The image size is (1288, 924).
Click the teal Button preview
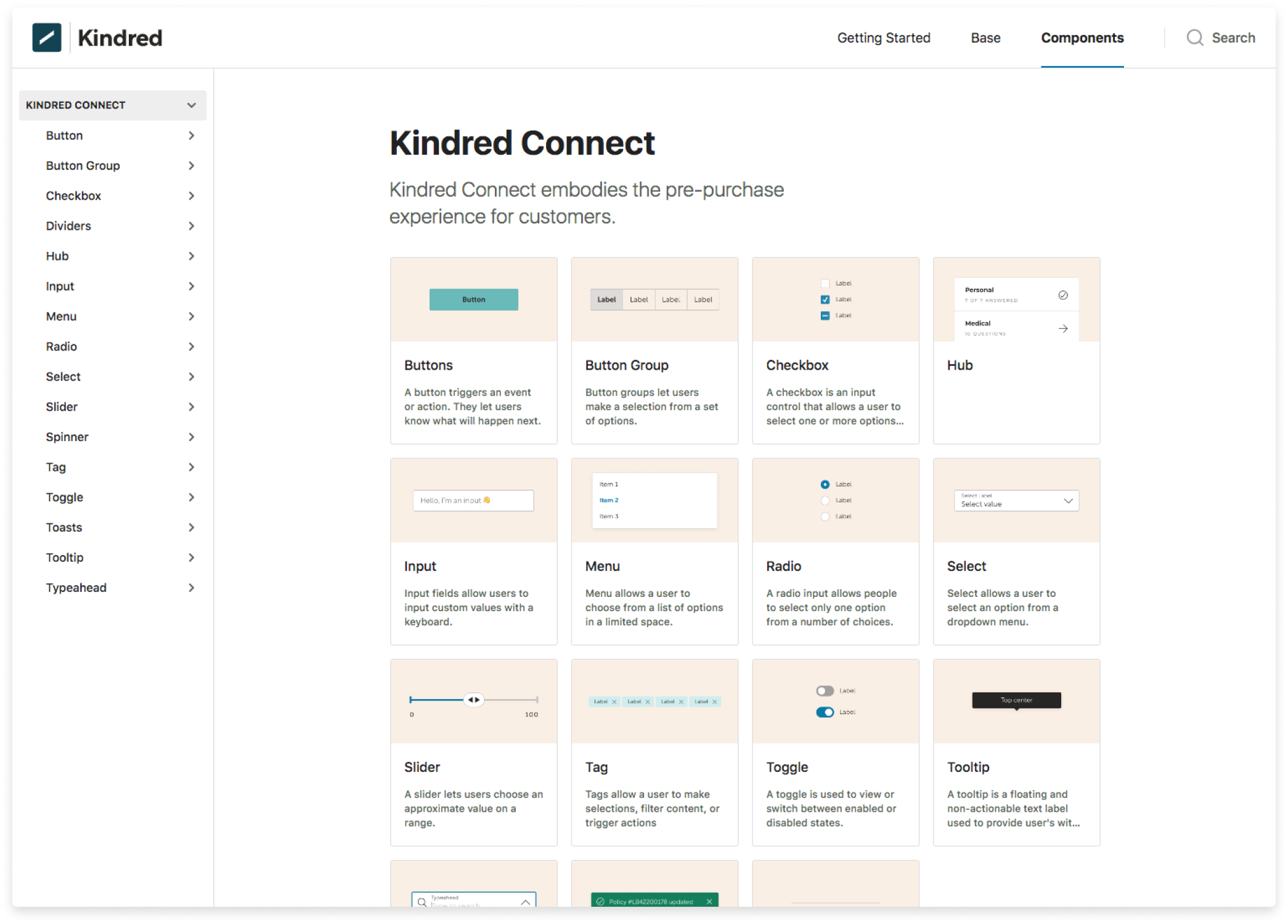pyautogui.click(x=473, y=299)
